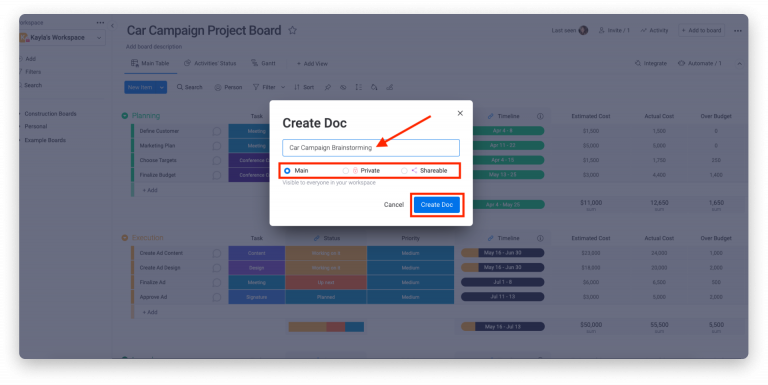This screenshot has height=385, width=768.
Task: Collapse the Planning group circle icon
Action: pos(125,116)
